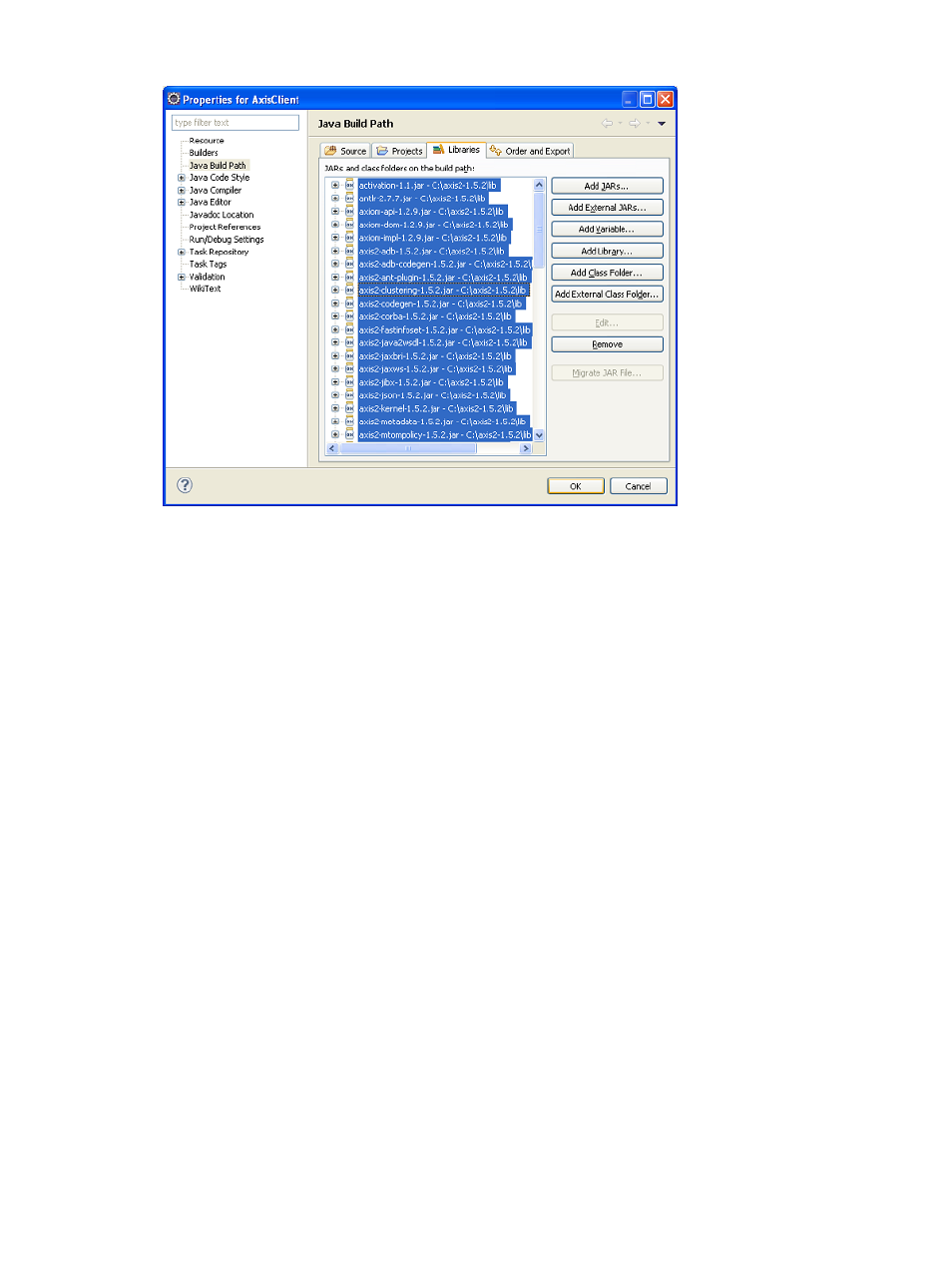Expand Java Code Style tree node
The height and width of the screenshot is (1268, 952).
click(x=182, y=178)
